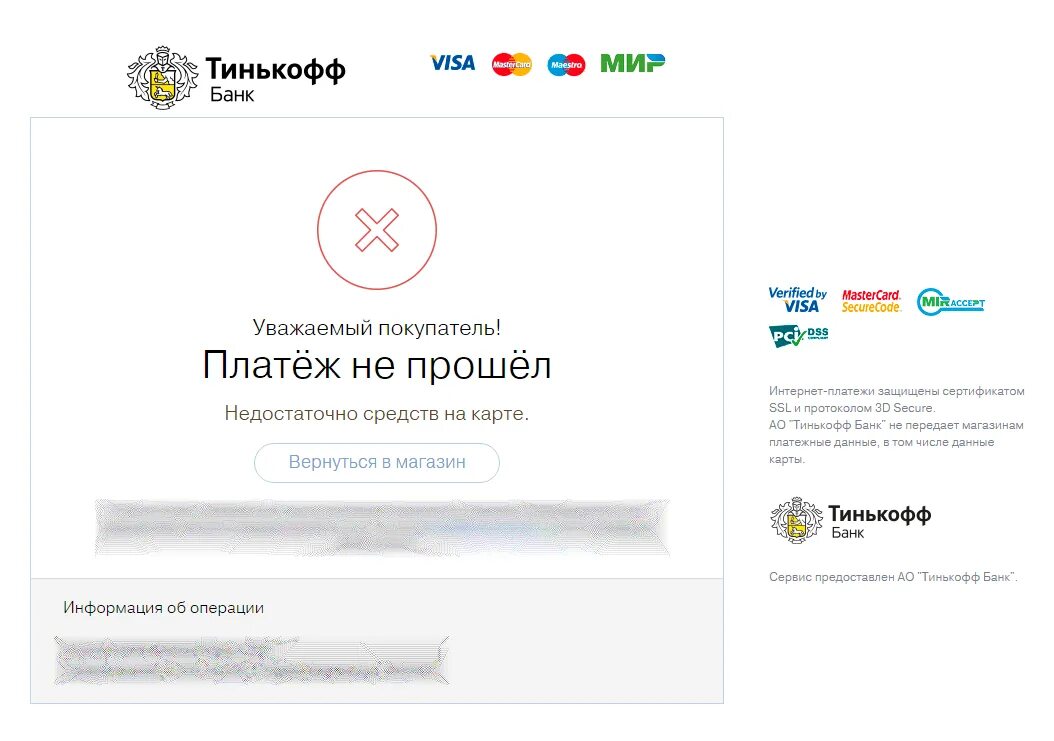
Task: Click the Недостаточно средств на карте message
Action: (376, 414)
